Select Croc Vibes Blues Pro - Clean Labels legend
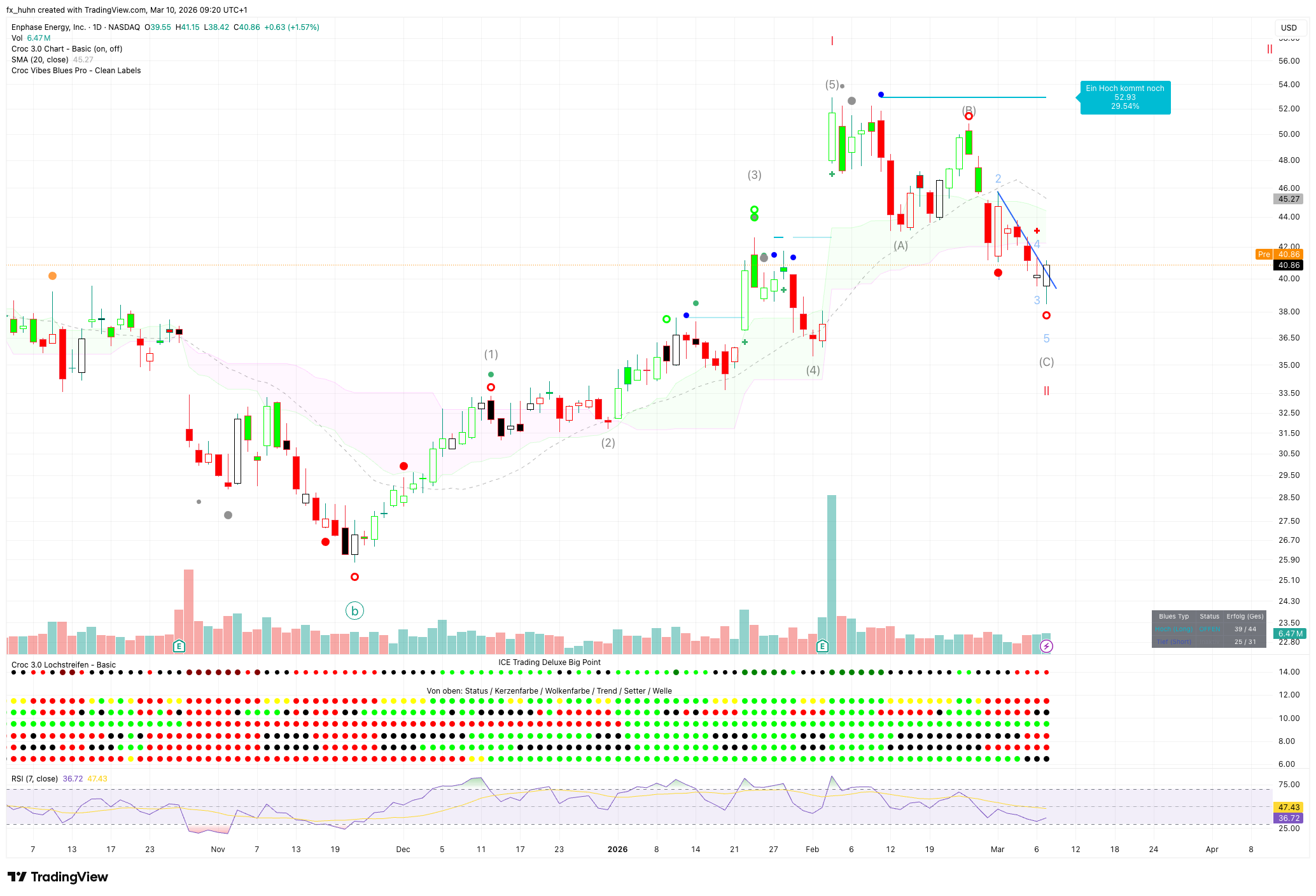This screenshot has width=1316, height=896. coord(76,71)
